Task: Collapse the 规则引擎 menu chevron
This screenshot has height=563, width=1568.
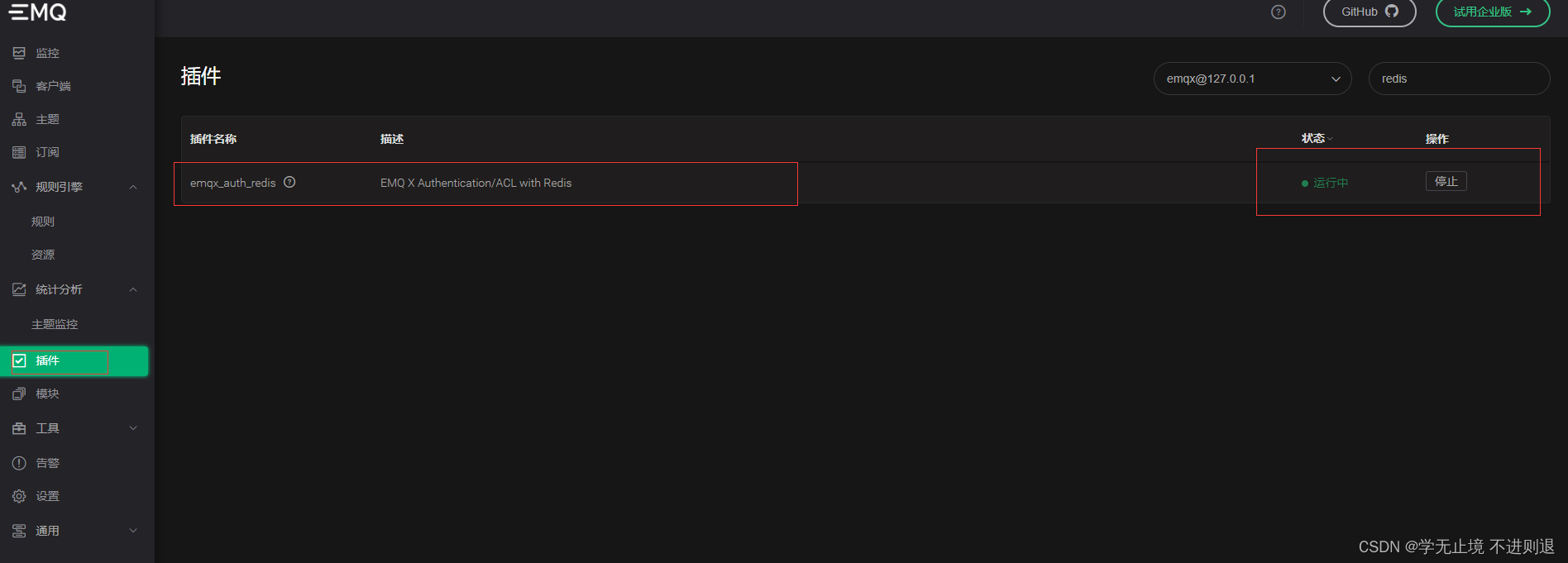Action: tap(133, 187)
